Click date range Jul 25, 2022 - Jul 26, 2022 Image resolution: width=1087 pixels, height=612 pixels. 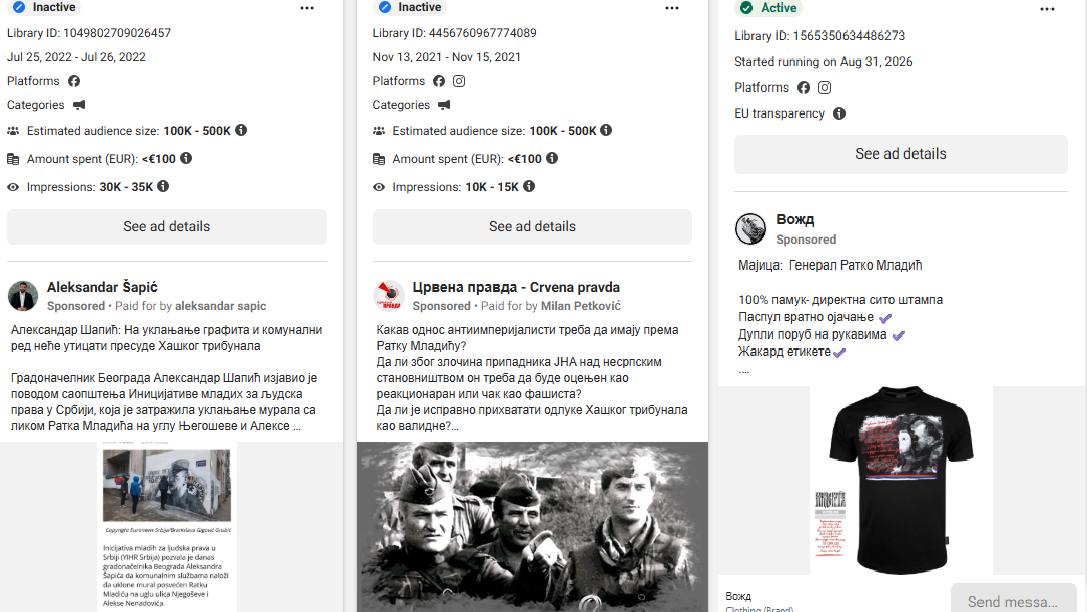pos(76,57)
